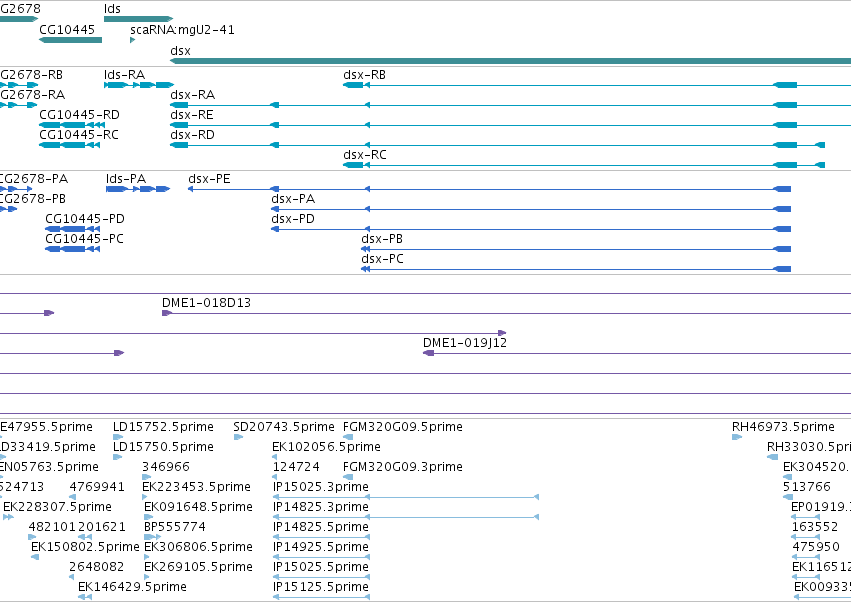Screen dimensions: 851x602
Task: Click the scaRNA:mgU2-41 label
Action: [182, 29]
